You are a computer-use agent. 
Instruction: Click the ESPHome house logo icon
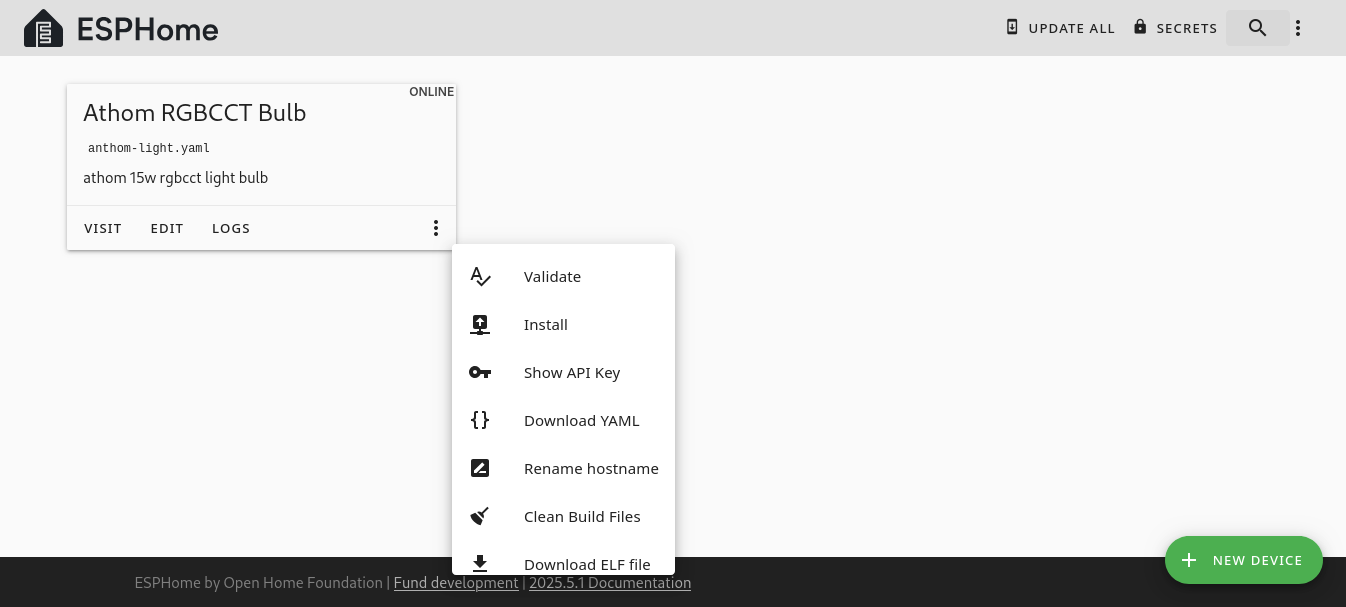click(x=43, y=29)
